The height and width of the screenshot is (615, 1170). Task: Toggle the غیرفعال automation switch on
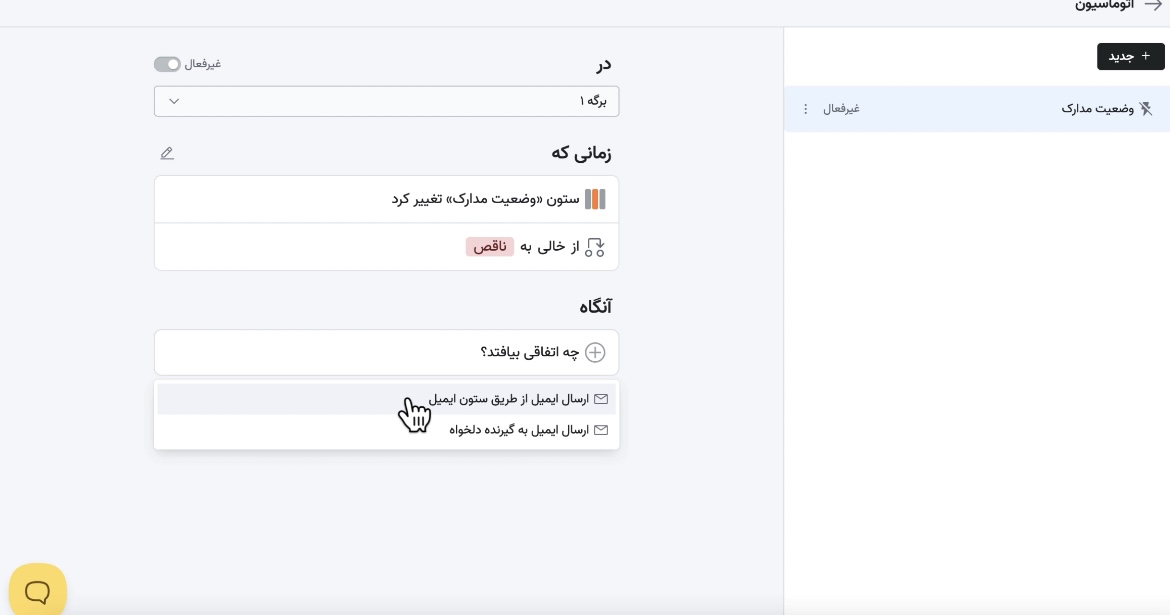(167, 64)
